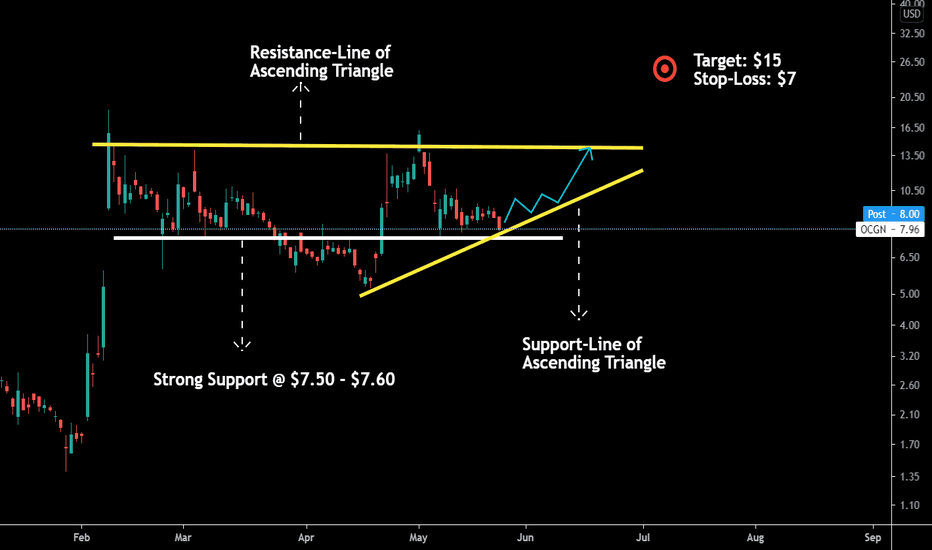This screenshot has width=932, height=550.
Task: Select 'Support-Line of Ascending Triangle' label
Action: coord(594,353)
